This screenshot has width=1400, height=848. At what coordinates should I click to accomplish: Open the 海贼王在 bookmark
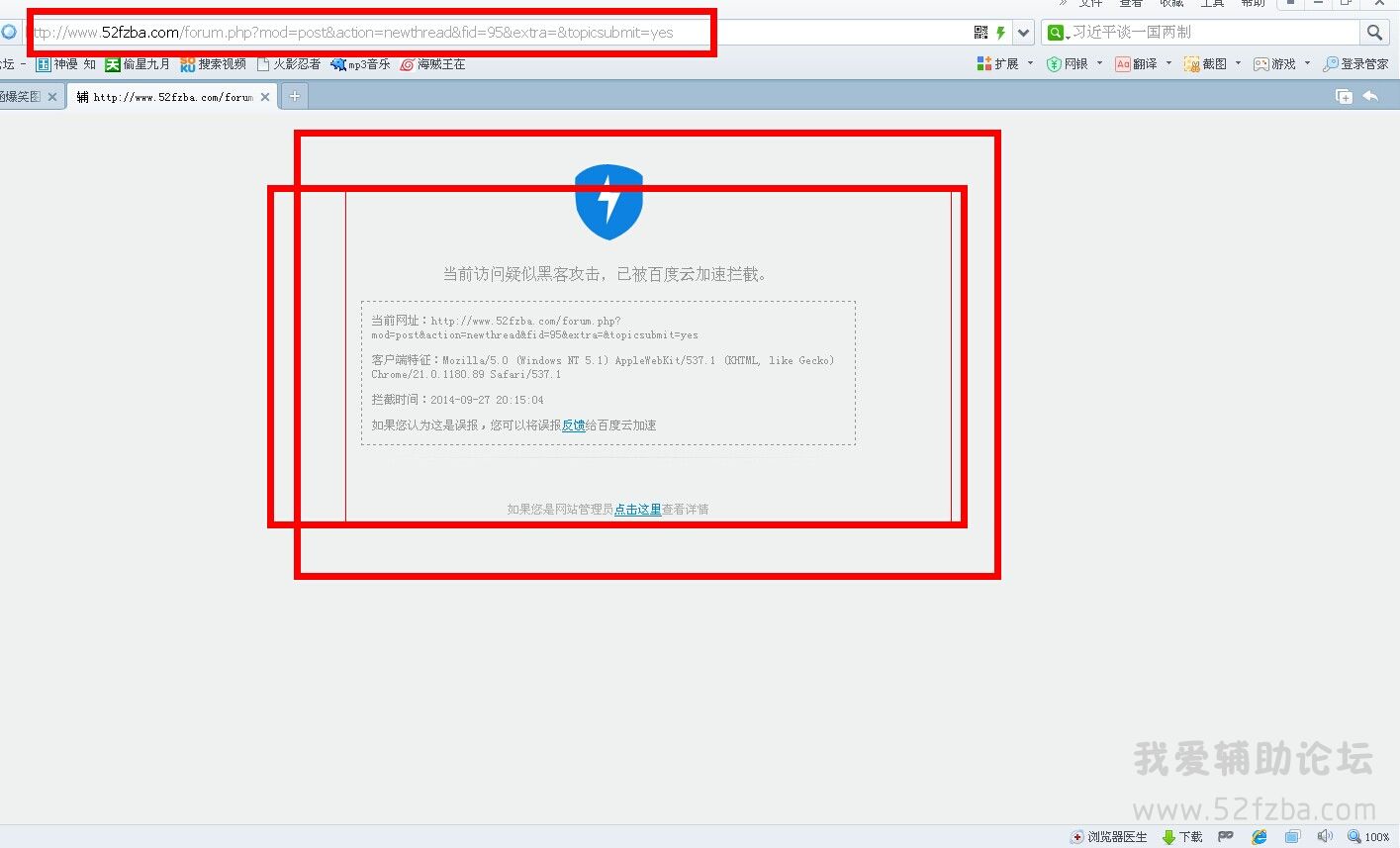[432, 64]
